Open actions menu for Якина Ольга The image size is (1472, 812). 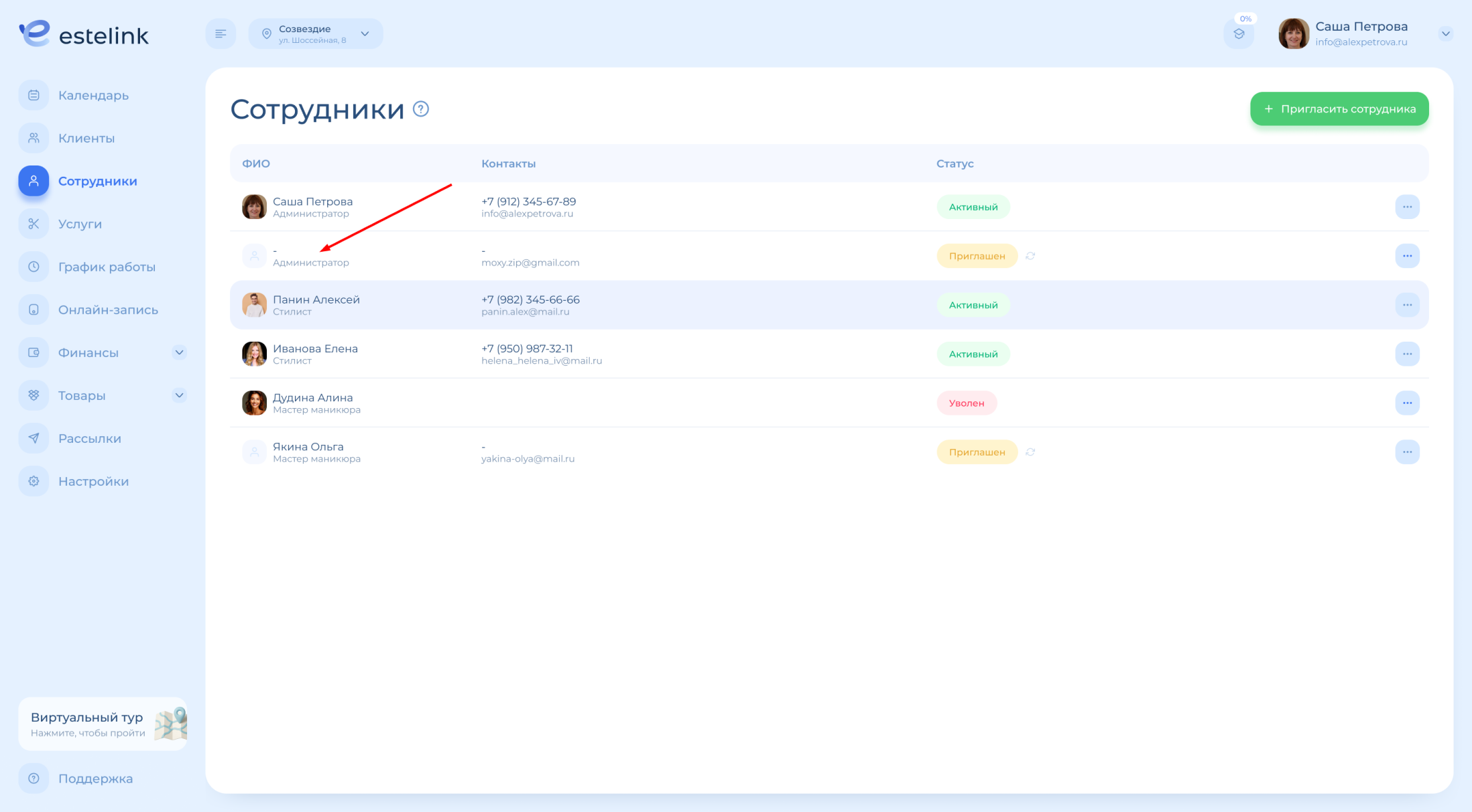point(1407,452)
